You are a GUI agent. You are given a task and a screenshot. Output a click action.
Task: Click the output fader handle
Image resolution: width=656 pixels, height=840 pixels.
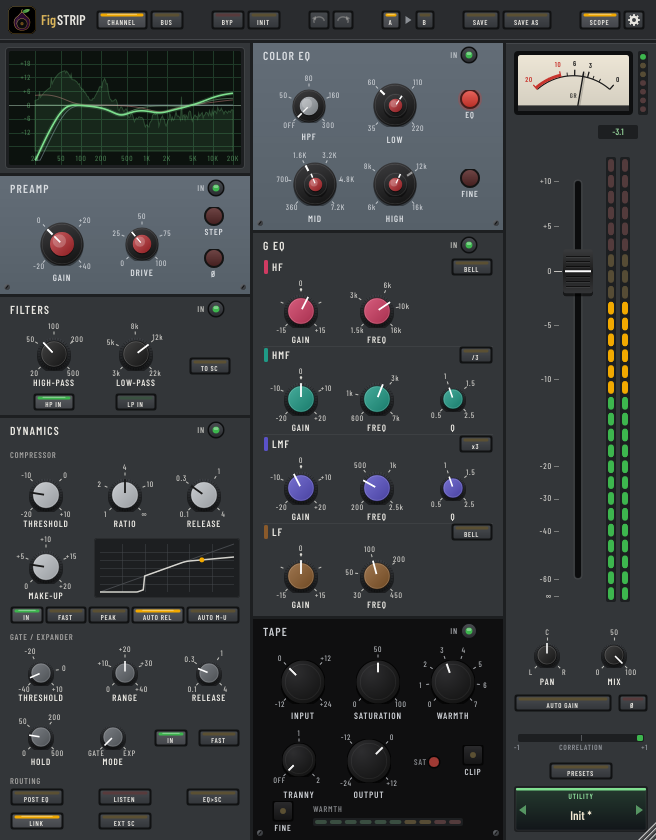pyautogui.click(x=578, y=271)
